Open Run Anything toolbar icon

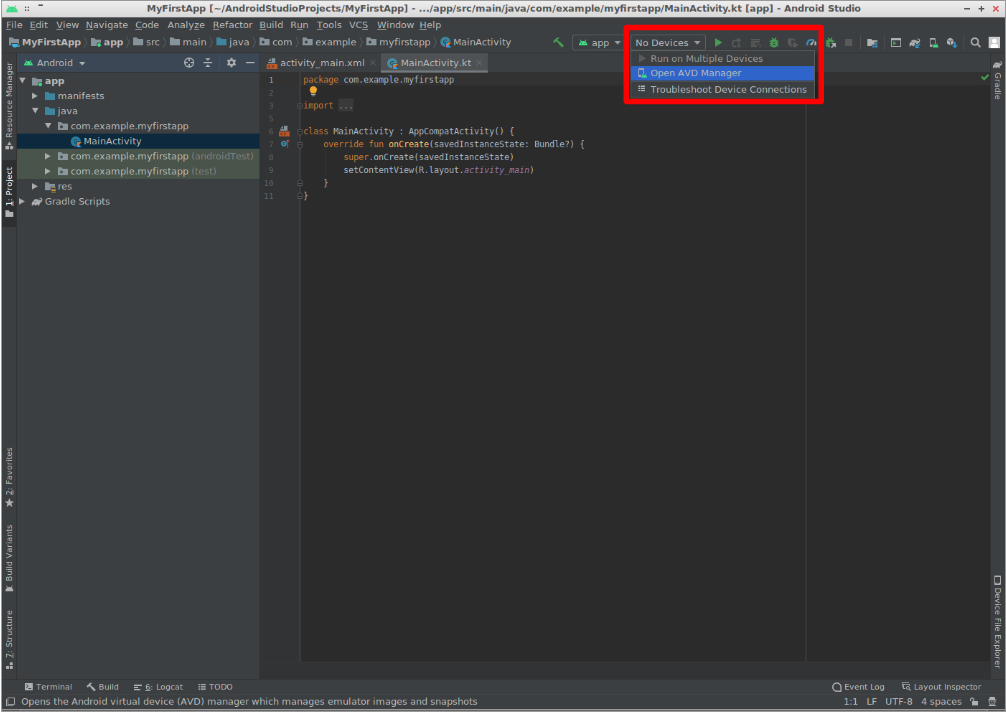(896, 42)
